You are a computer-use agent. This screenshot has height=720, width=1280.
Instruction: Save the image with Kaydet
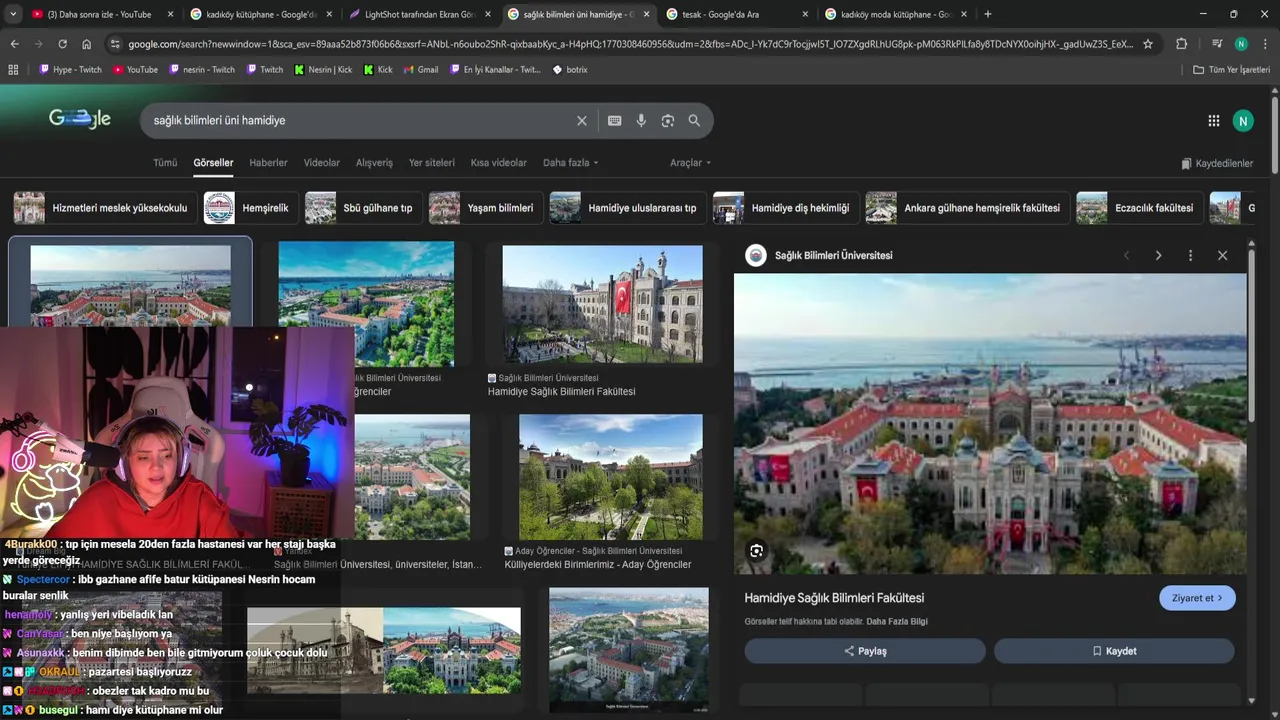coord(1114,651)
